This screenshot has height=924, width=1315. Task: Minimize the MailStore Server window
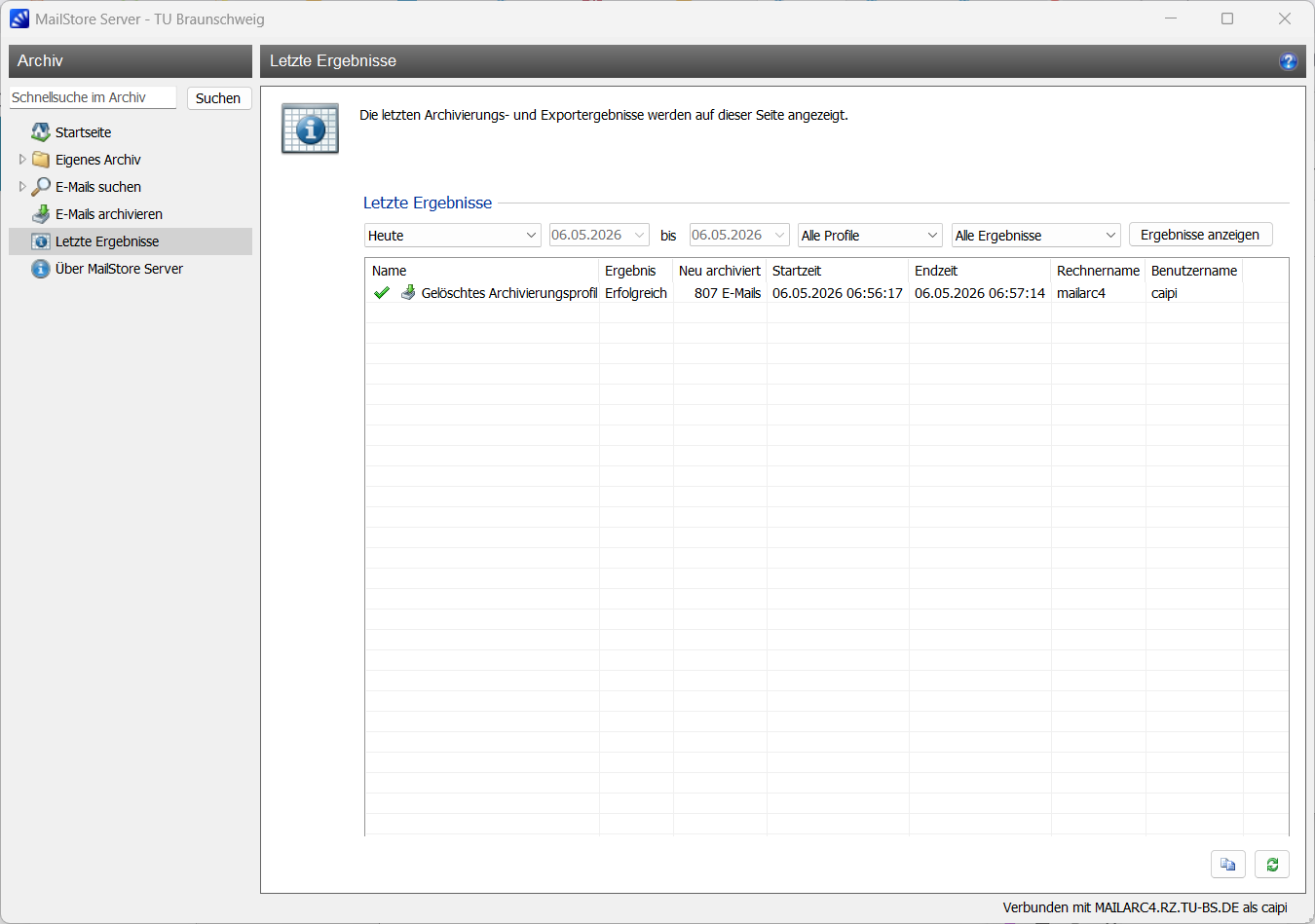pyautogui.click(x=1171, y=18)
